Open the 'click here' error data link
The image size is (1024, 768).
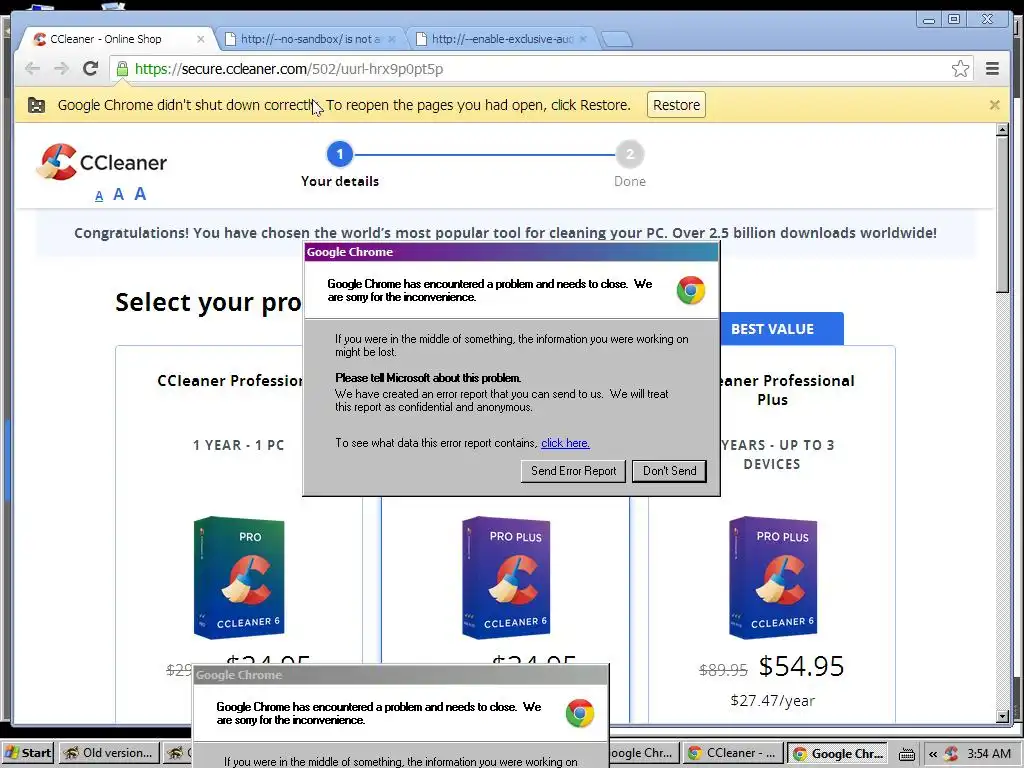point(565,443)
